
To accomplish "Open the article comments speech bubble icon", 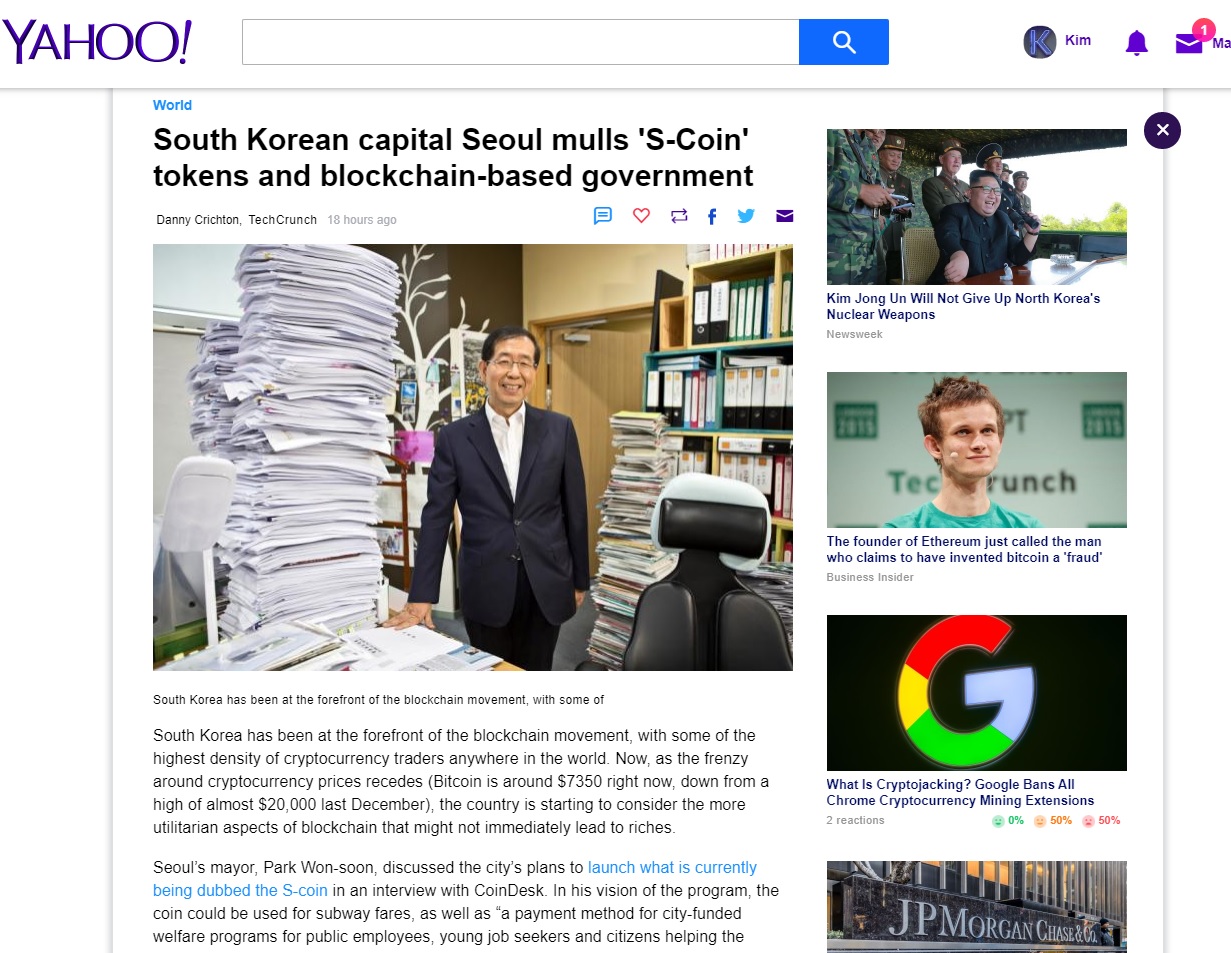I will click(x=603, y=216).
